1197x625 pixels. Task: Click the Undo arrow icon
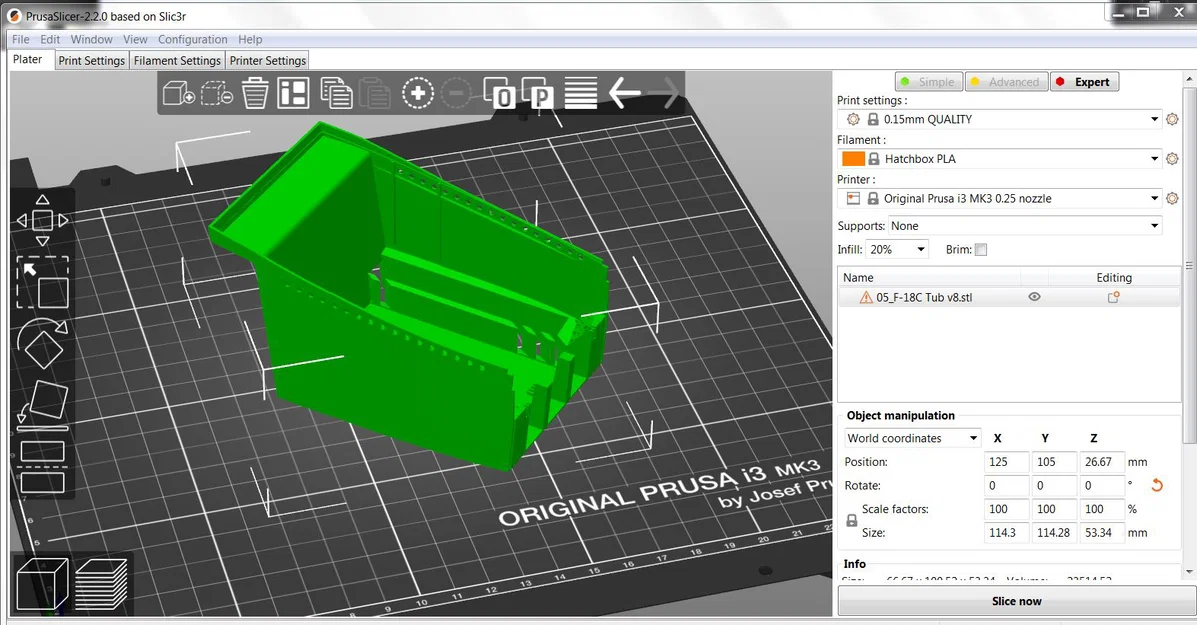tap(624, 93)
